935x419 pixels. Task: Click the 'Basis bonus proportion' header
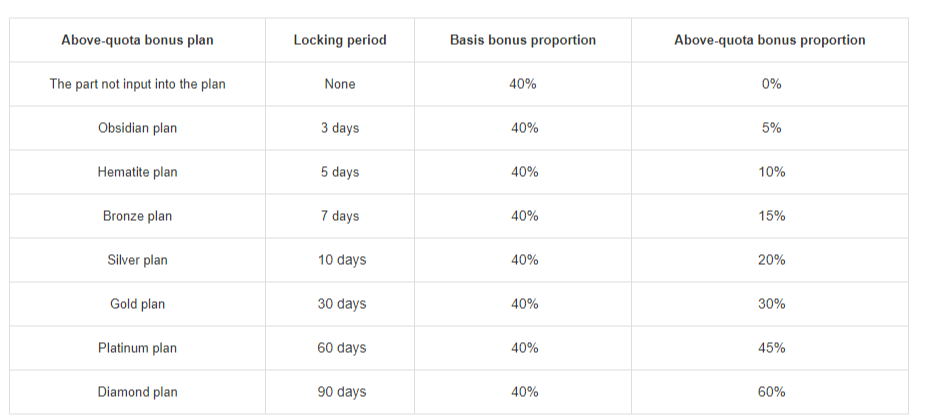point(523,40)
